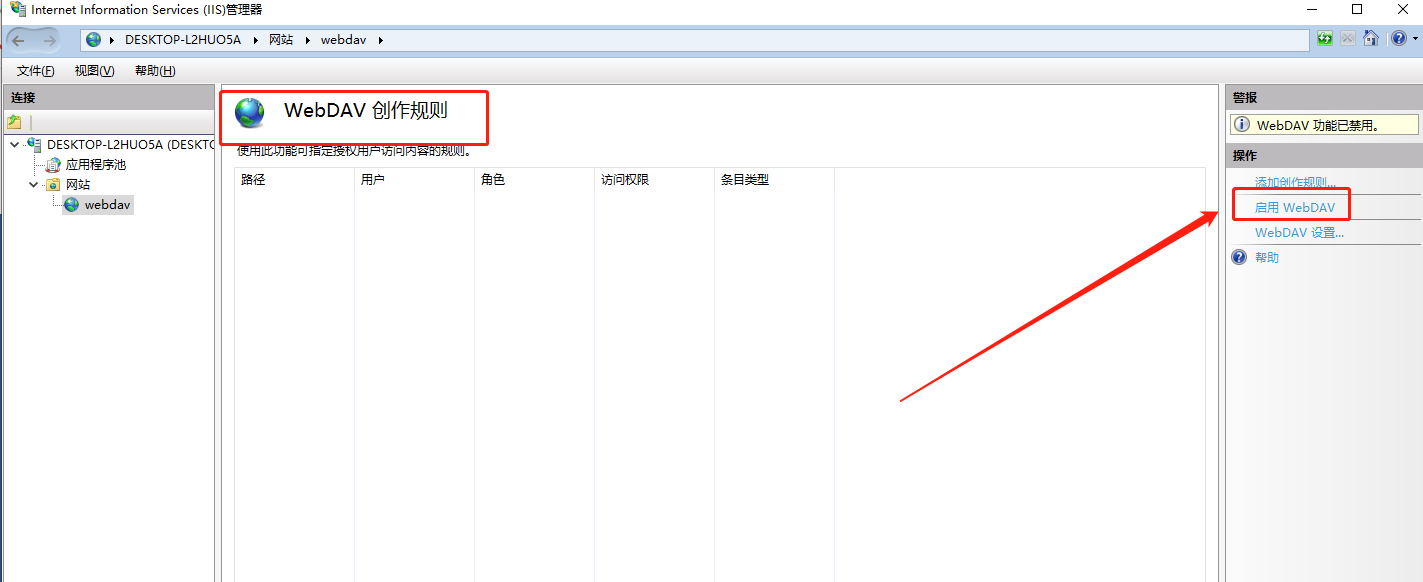Click the 帮助 link in 操作 pane
1423x582 pixels.
(1267, 257)
